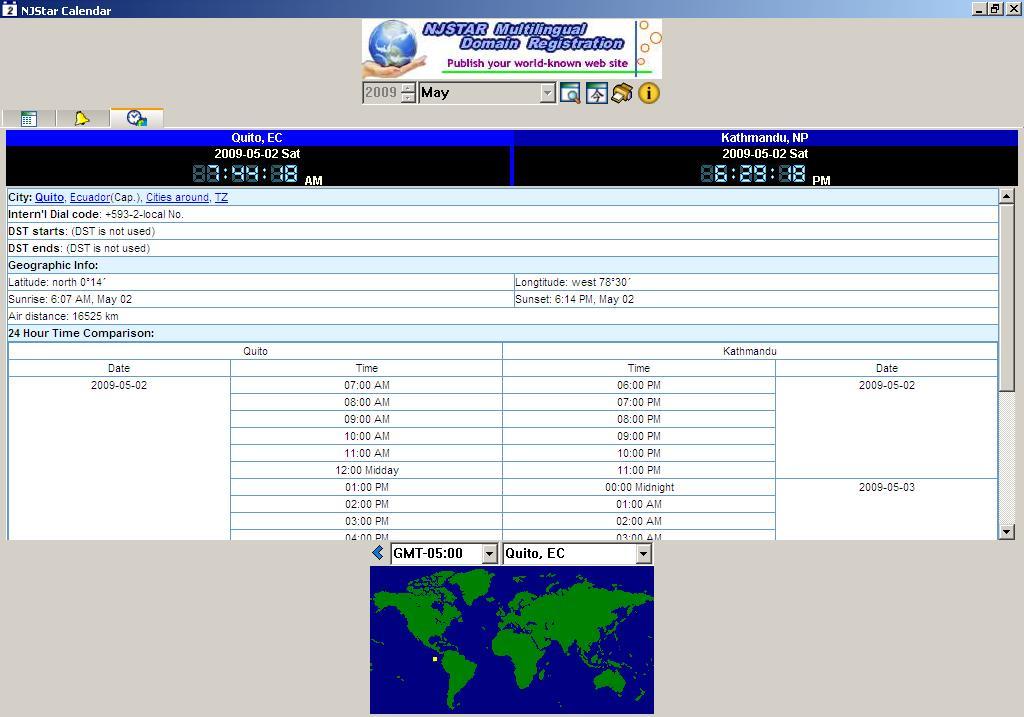Open the Ecuador country link
The width and height of the screenshot is (1024, 717).
[89, 198]
